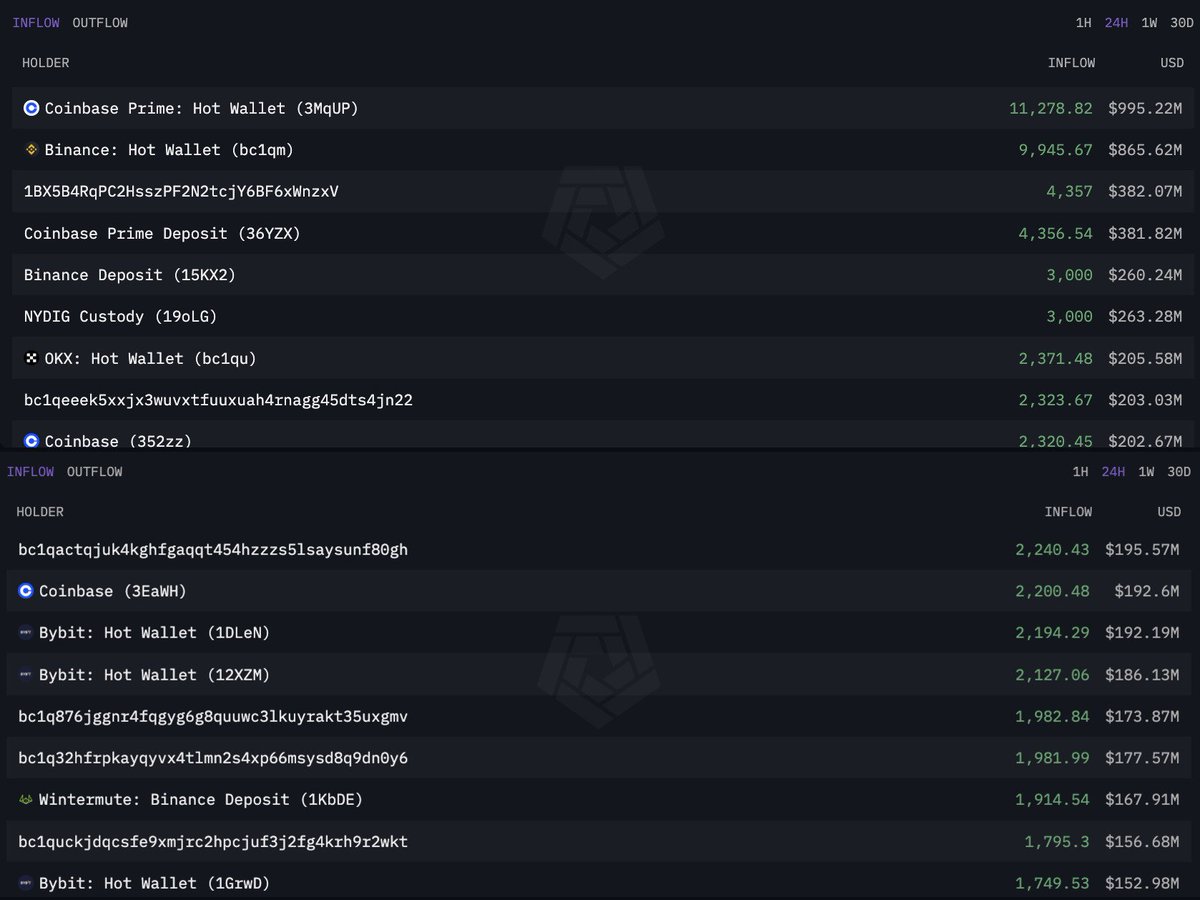Click USD value $382.07M

coord(1145,191)
